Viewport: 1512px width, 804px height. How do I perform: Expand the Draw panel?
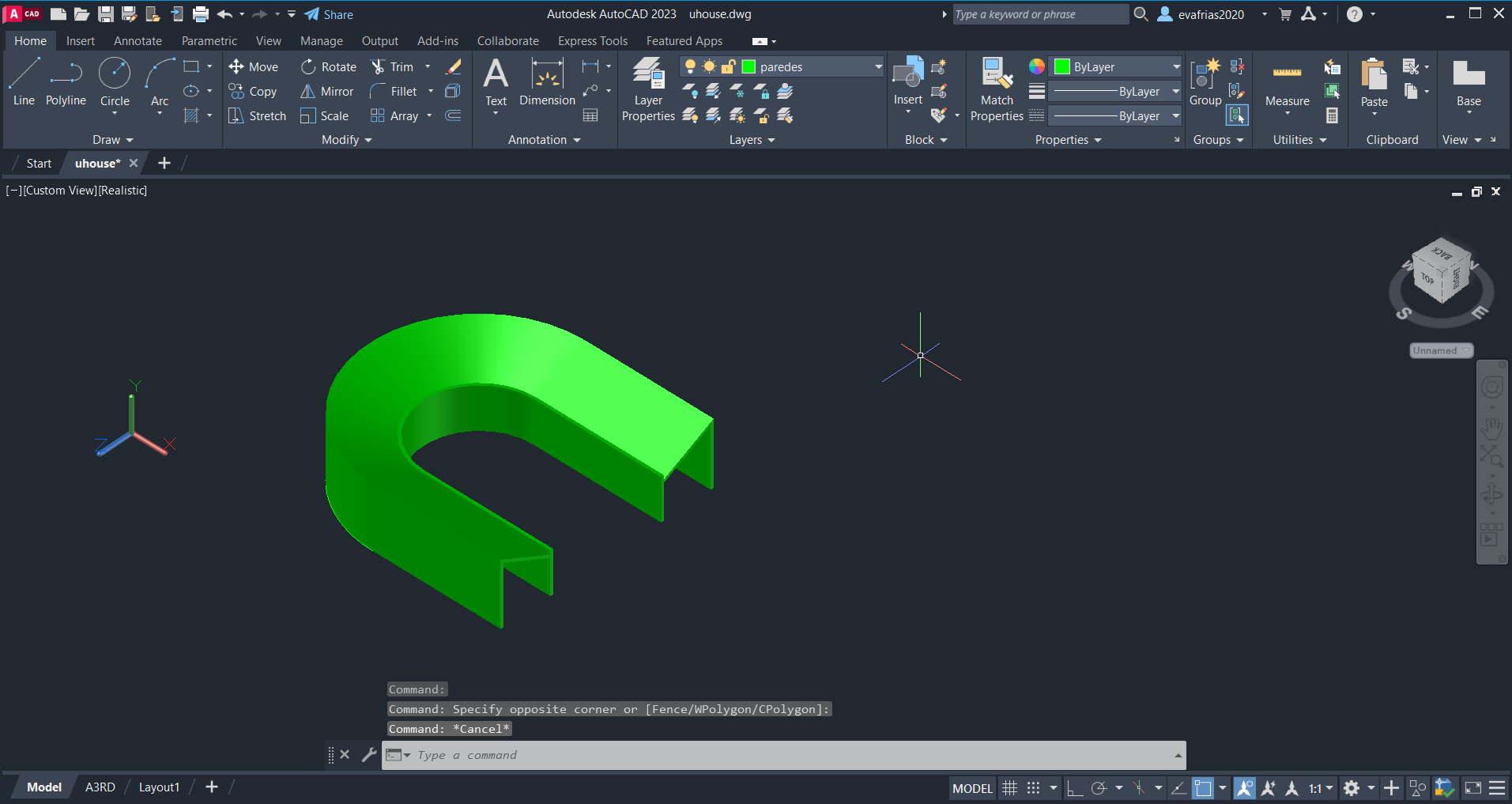tap(113, 140)
